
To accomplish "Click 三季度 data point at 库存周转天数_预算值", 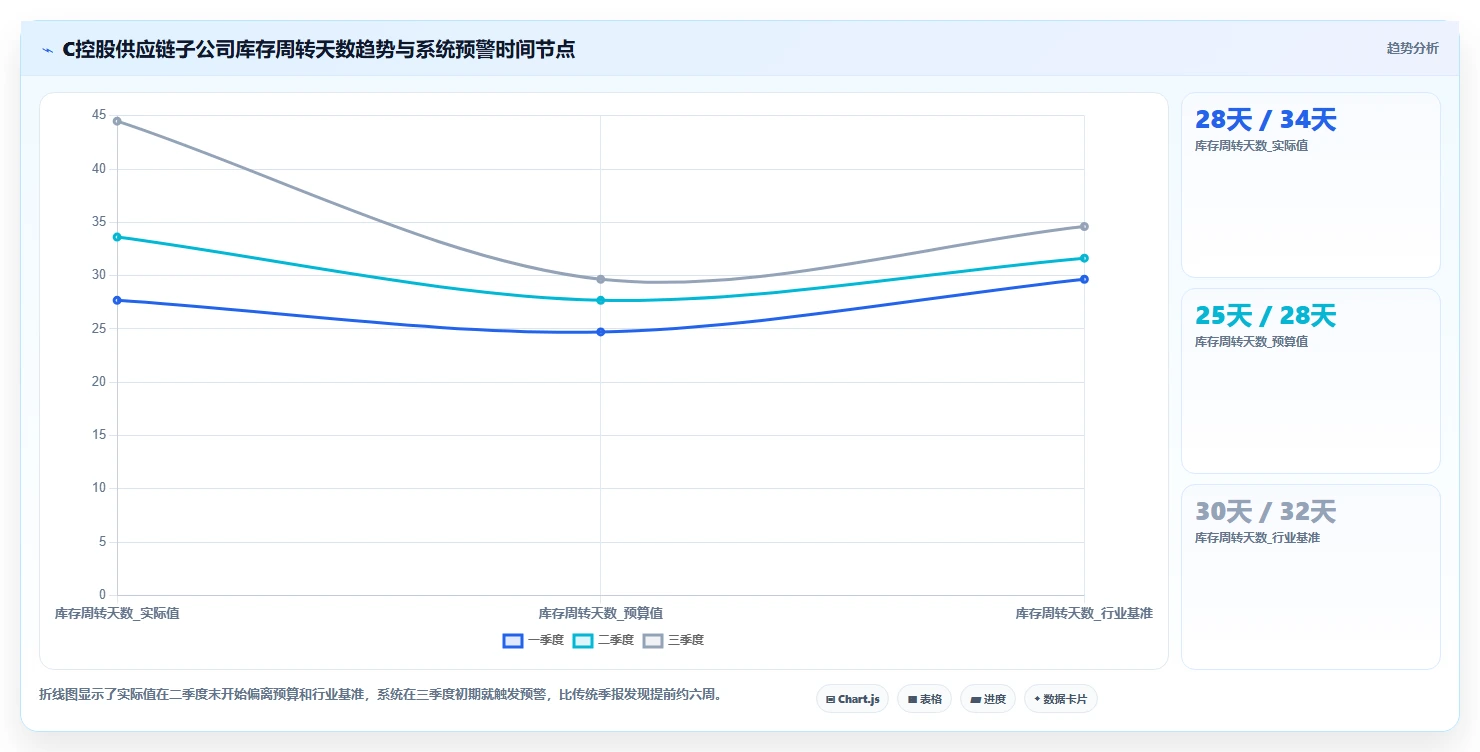I will (600, 279).
